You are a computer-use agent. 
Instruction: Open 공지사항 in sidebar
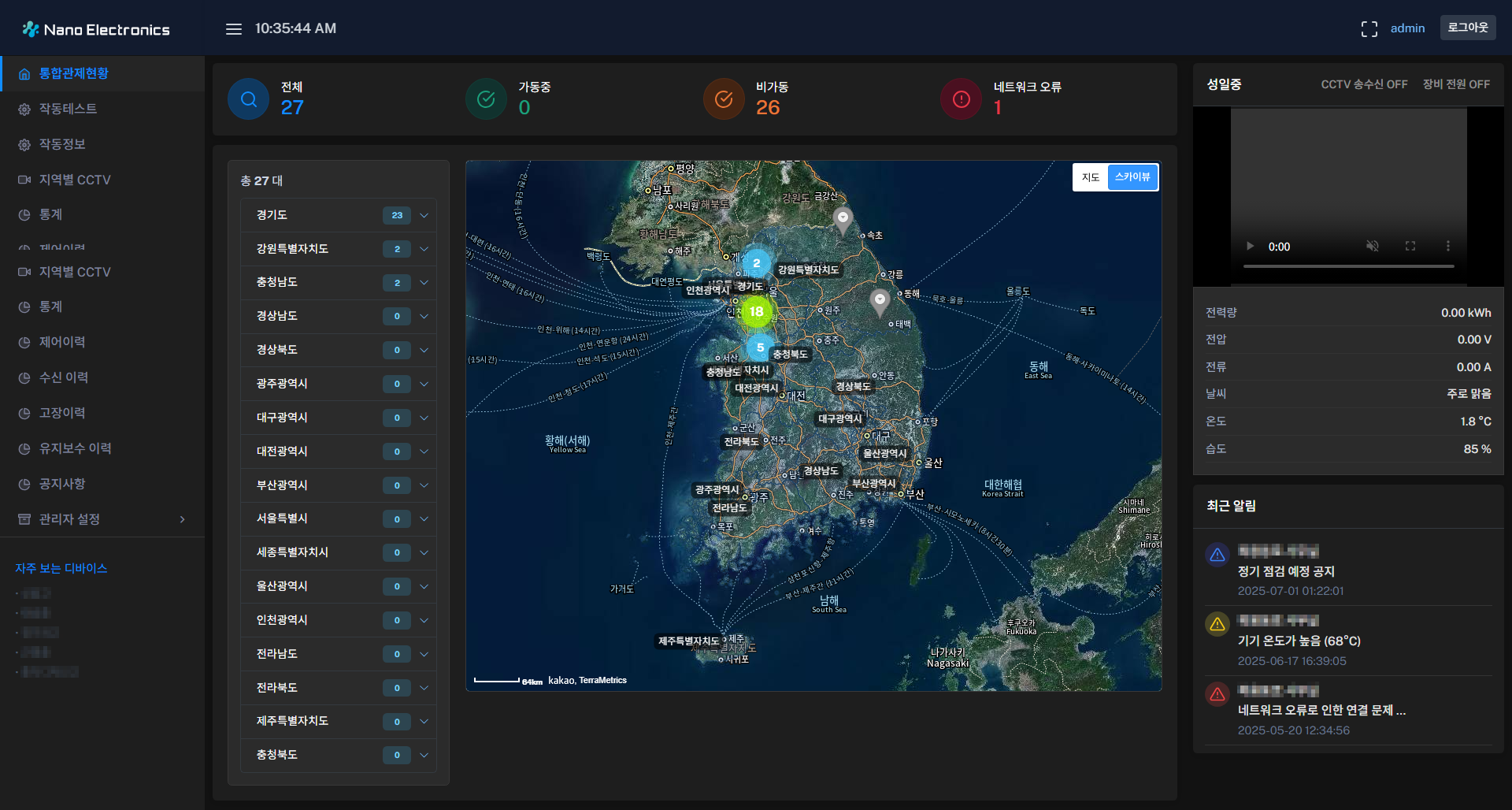pyautogui.click(x=62, y=484)
